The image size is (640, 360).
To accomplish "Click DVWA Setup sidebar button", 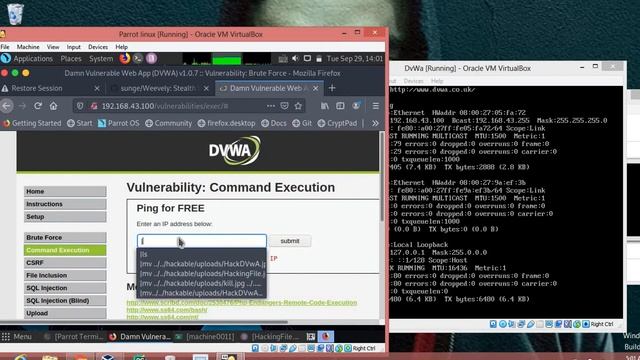I will point(65,217).
